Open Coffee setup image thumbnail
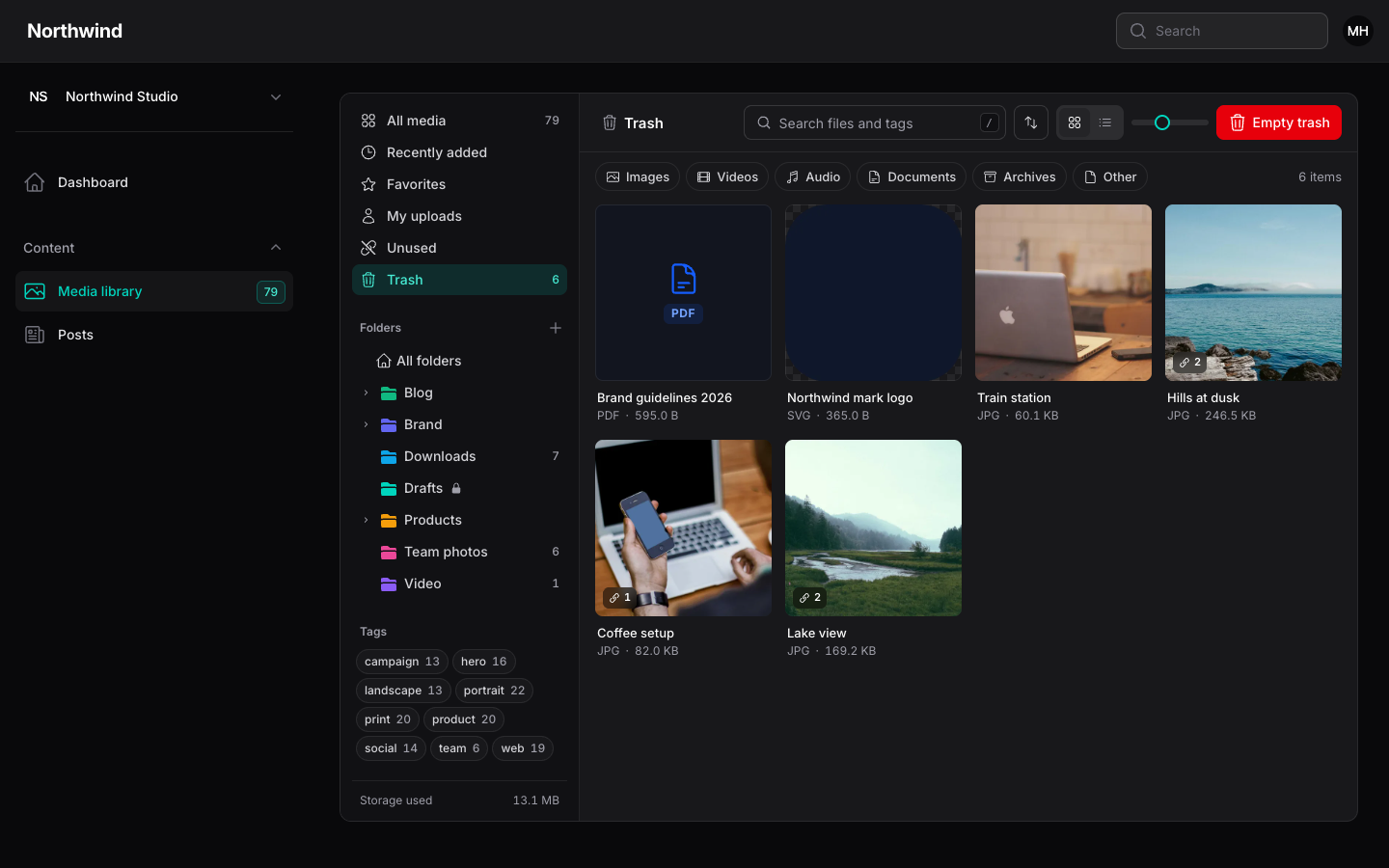This screenshot has height=868, width=1389. pos(683,528)
